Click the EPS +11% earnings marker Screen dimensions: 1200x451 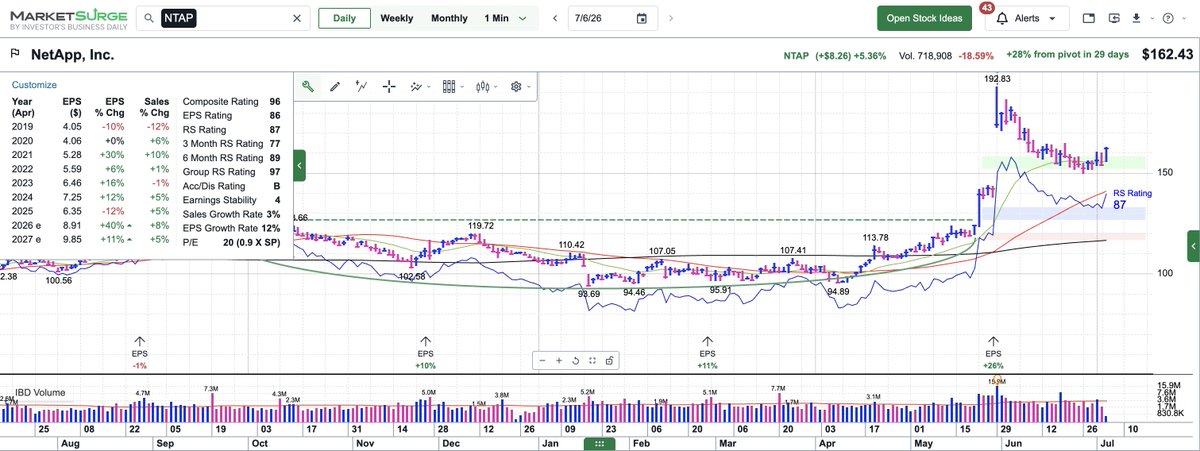(708, 352)
